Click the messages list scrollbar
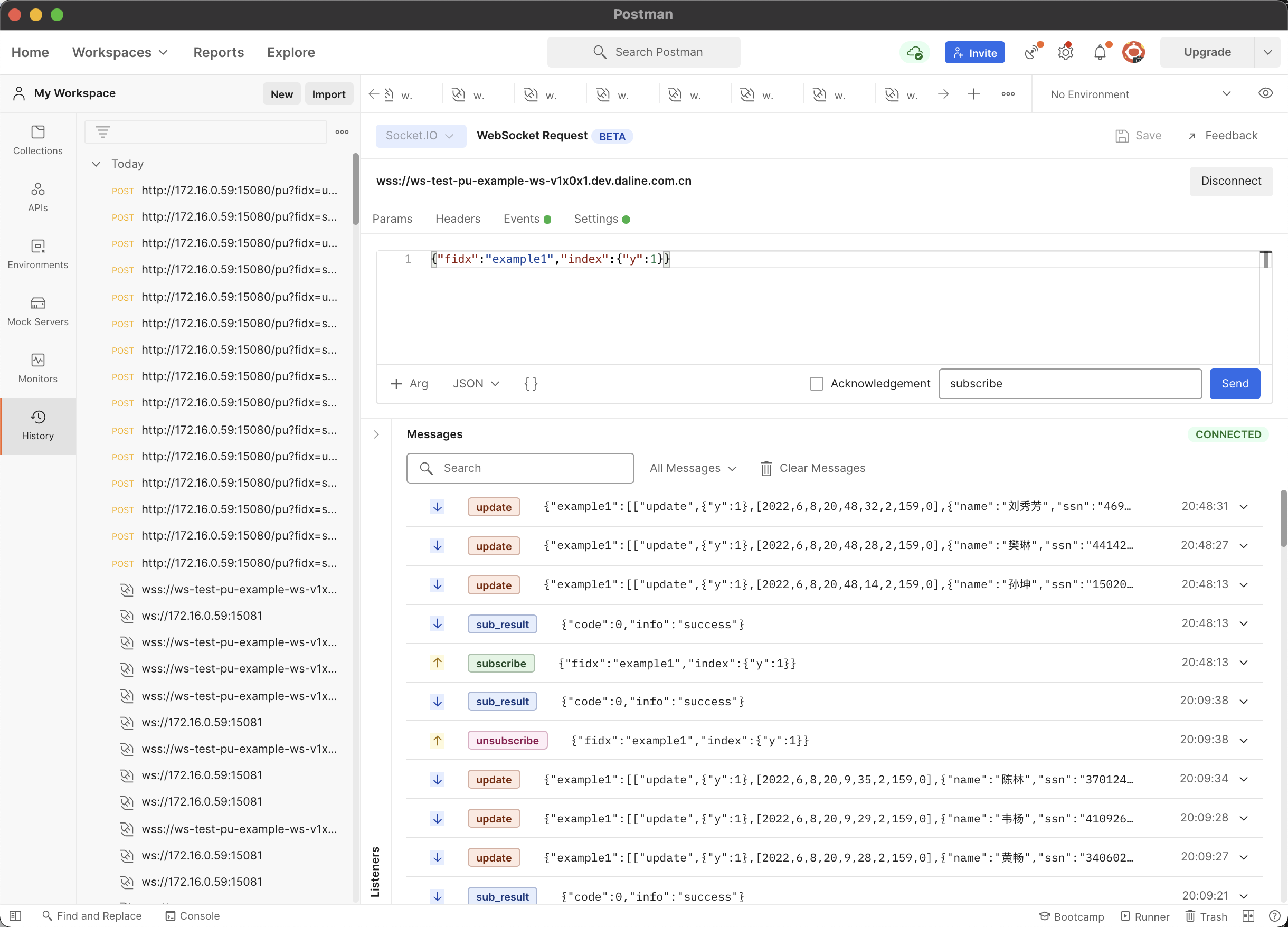 (1283, 518)
